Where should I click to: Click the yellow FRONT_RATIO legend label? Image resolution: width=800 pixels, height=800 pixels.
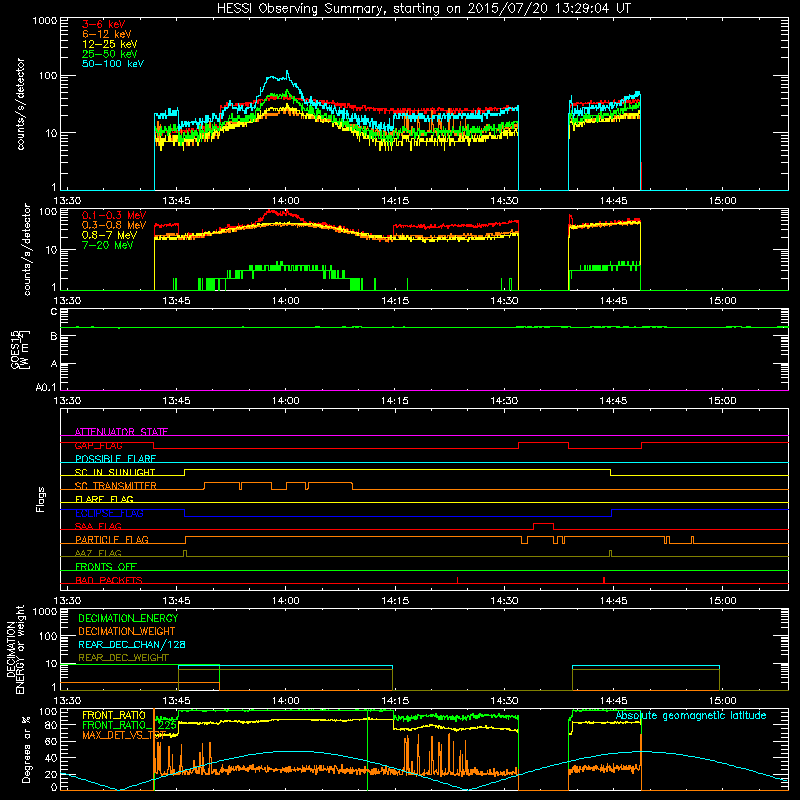114,715
